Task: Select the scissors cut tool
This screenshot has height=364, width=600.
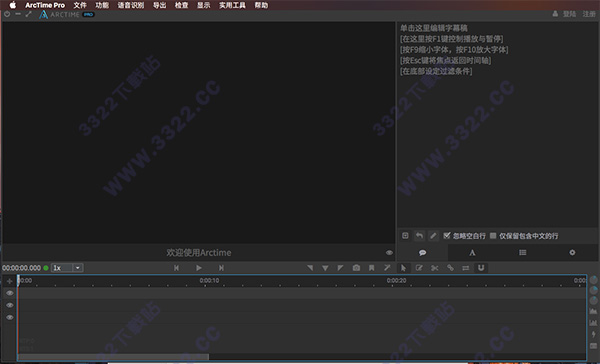Action: [x=435, y=268]
